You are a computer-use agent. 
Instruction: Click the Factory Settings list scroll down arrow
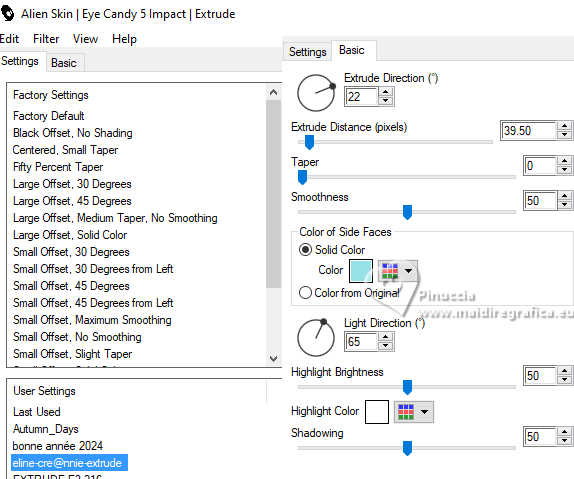(273, 358)
